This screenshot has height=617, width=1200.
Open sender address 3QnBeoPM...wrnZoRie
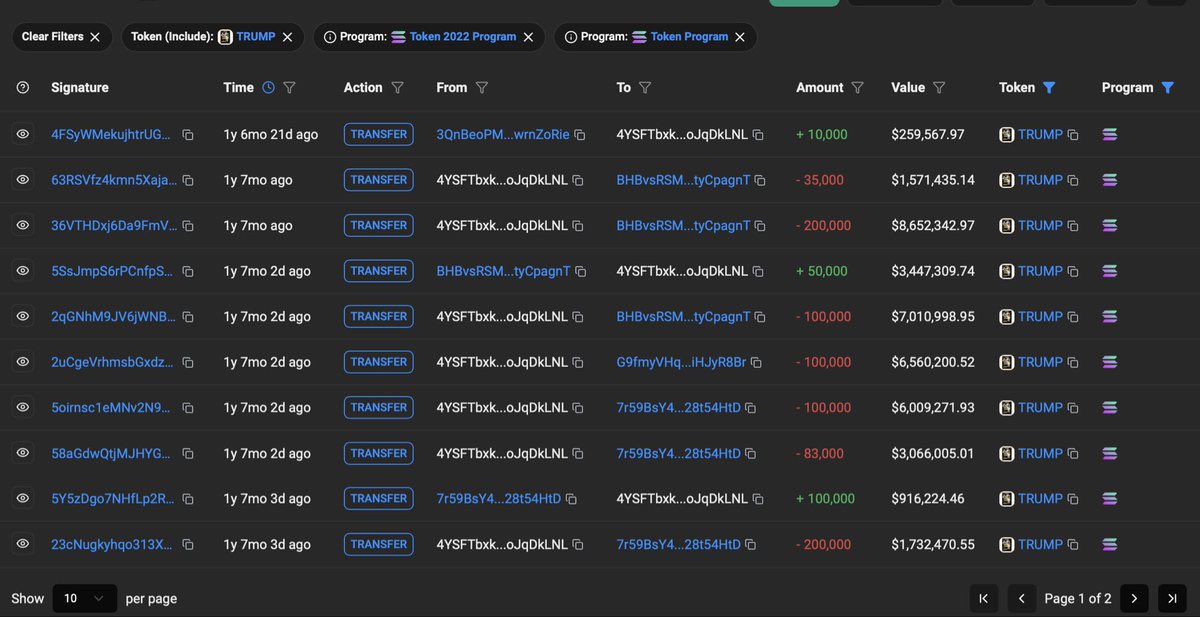[x=503, y=134]
